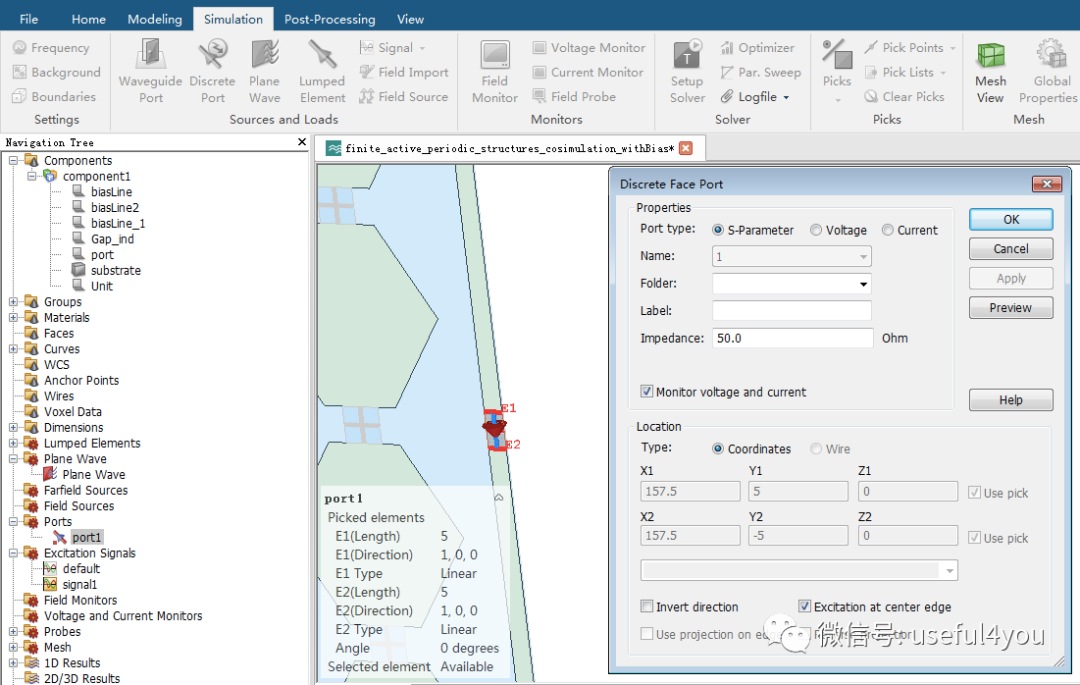
Task: Add a Field Probe
Action: coord(574,96)
